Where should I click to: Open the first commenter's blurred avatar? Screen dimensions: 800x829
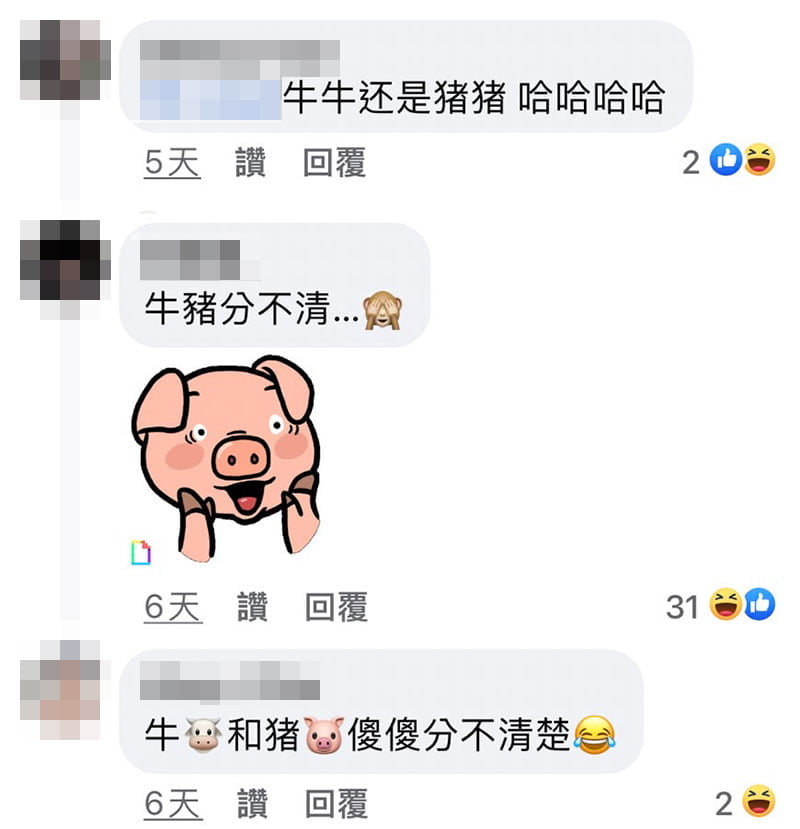[65, 60]
